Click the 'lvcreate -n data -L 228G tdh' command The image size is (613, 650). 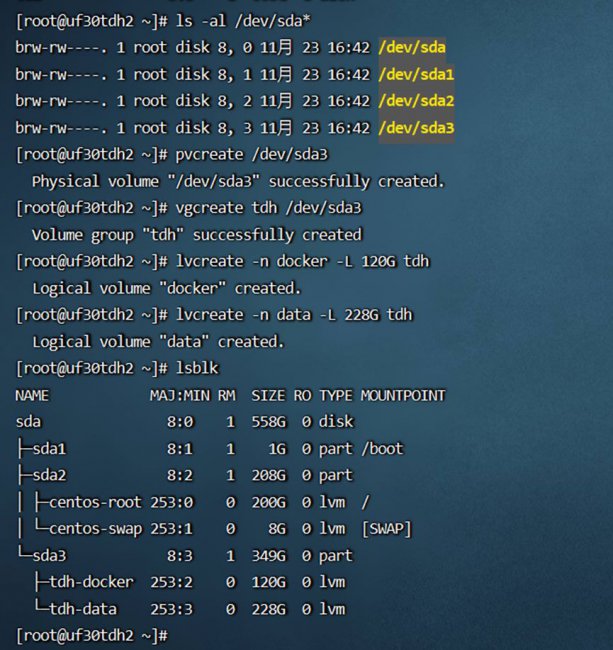point(294,315)
